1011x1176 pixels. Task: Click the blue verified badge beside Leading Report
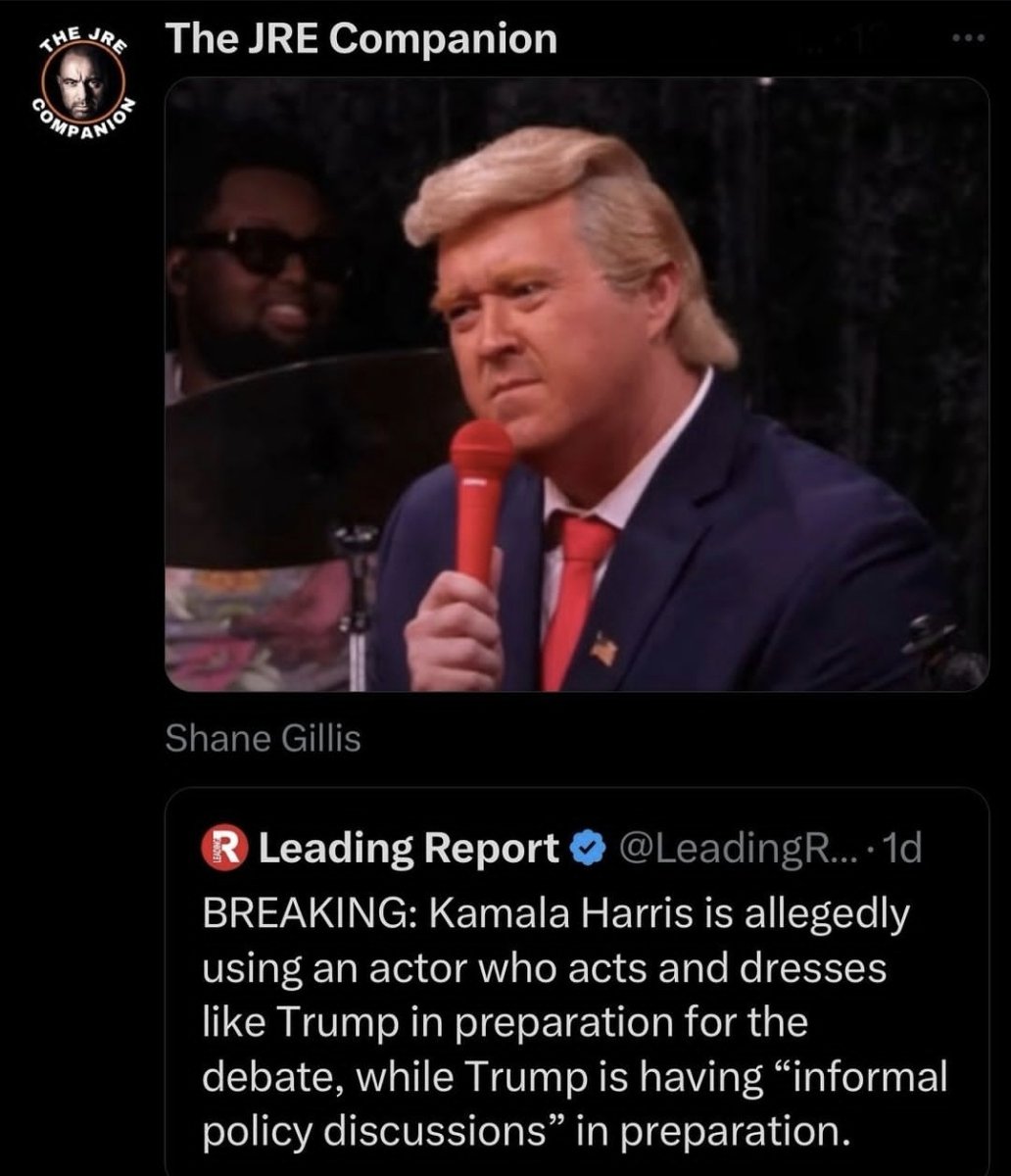pos(587,848)
